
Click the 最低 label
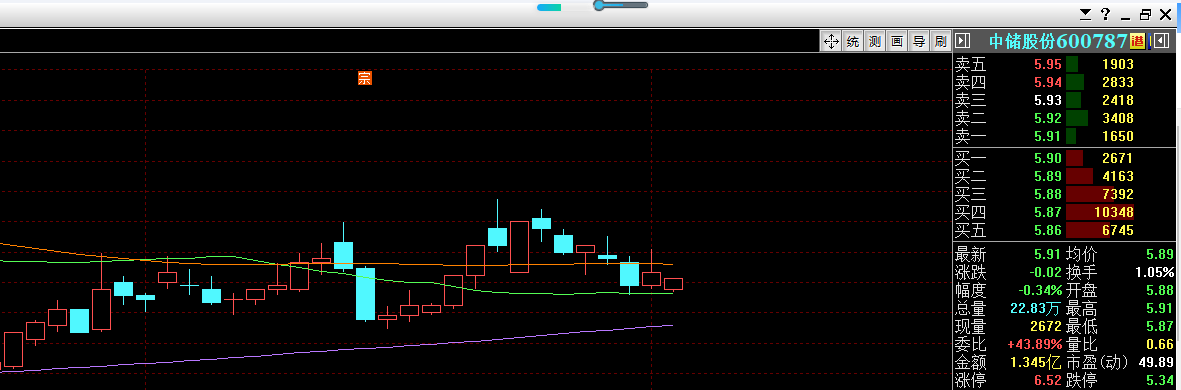(x=1082, y=327)
